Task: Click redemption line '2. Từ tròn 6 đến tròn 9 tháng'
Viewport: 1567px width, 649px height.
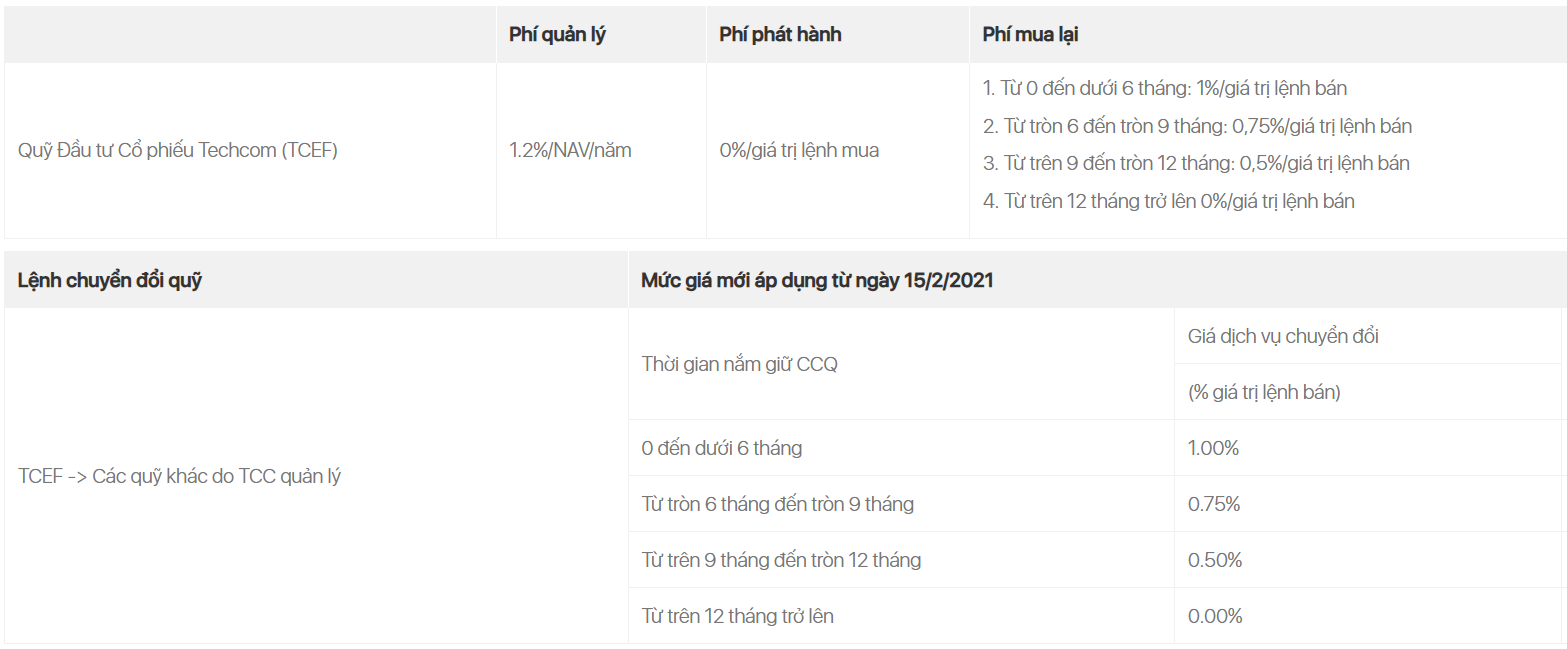Action: click(x=1197, y=126)
